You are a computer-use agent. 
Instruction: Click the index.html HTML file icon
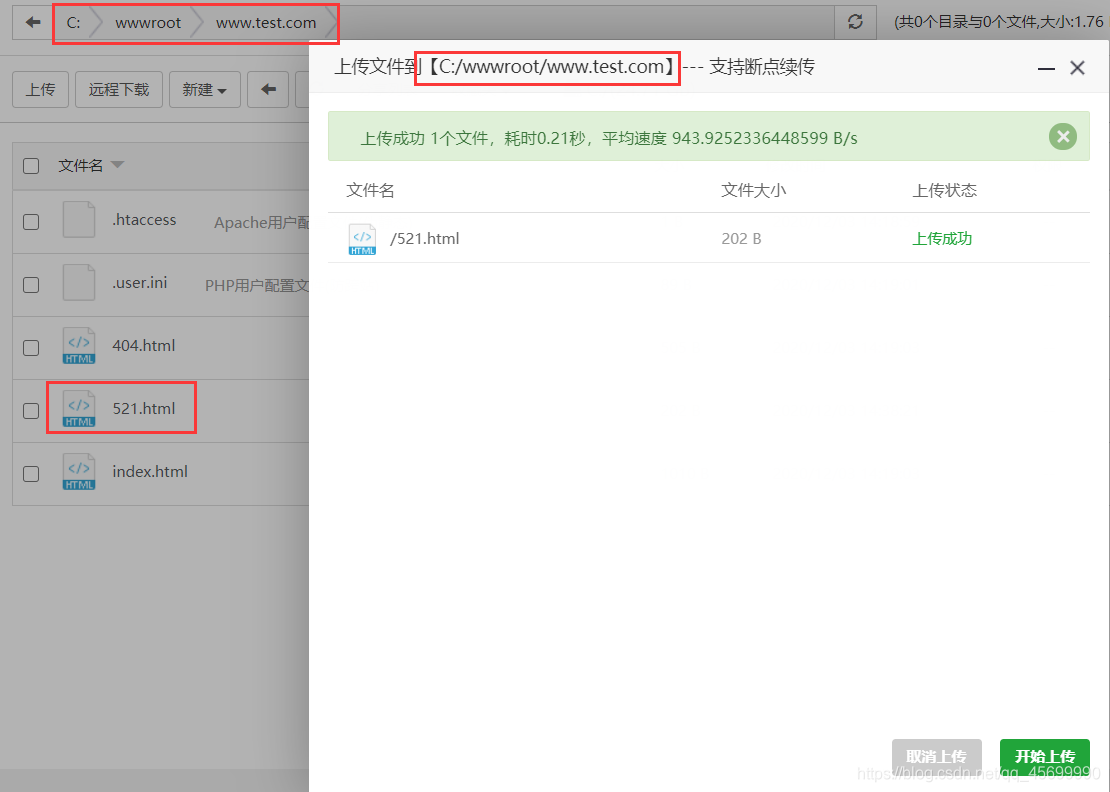pos(79,471)
